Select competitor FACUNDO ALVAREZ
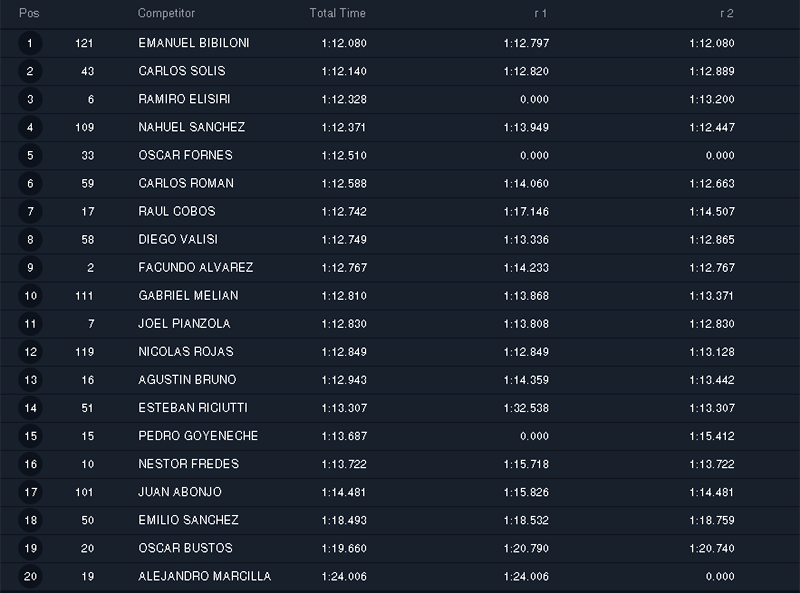Viewport: 800px width, 593px height. 195,268
